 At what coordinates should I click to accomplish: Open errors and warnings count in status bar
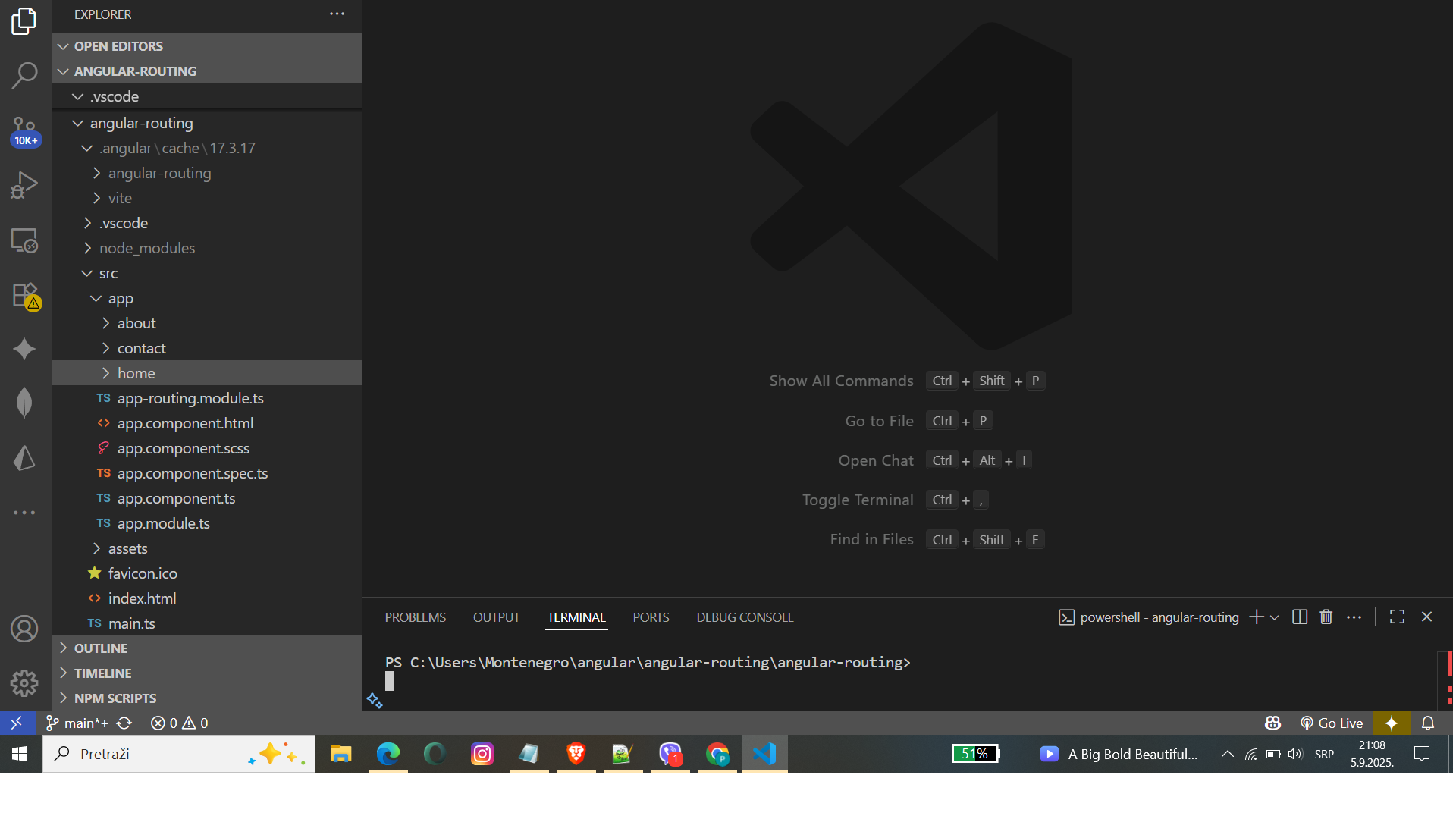[x=179, y=723]
